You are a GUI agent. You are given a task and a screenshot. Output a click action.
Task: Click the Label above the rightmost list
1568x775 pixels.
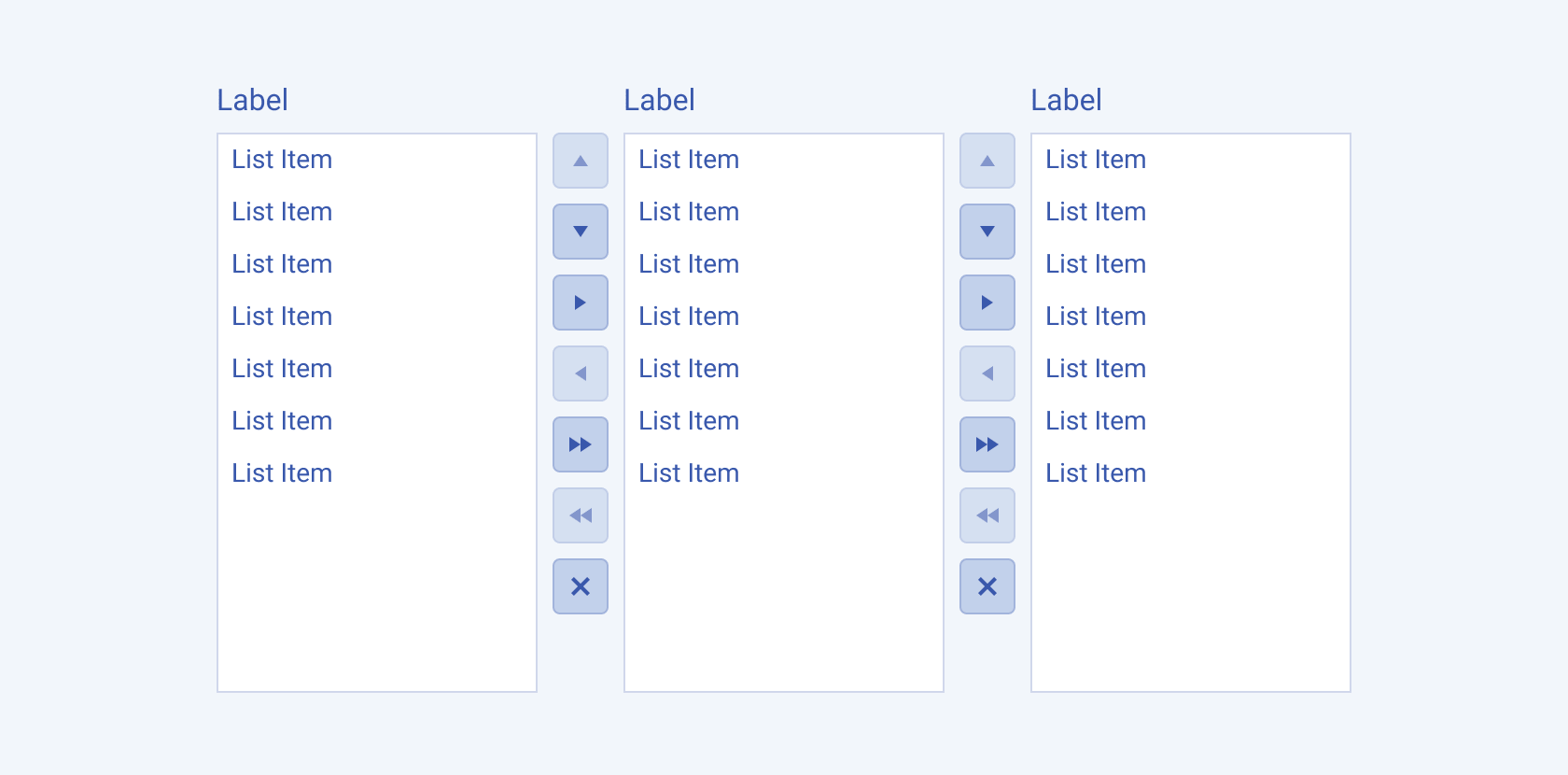1066,100
